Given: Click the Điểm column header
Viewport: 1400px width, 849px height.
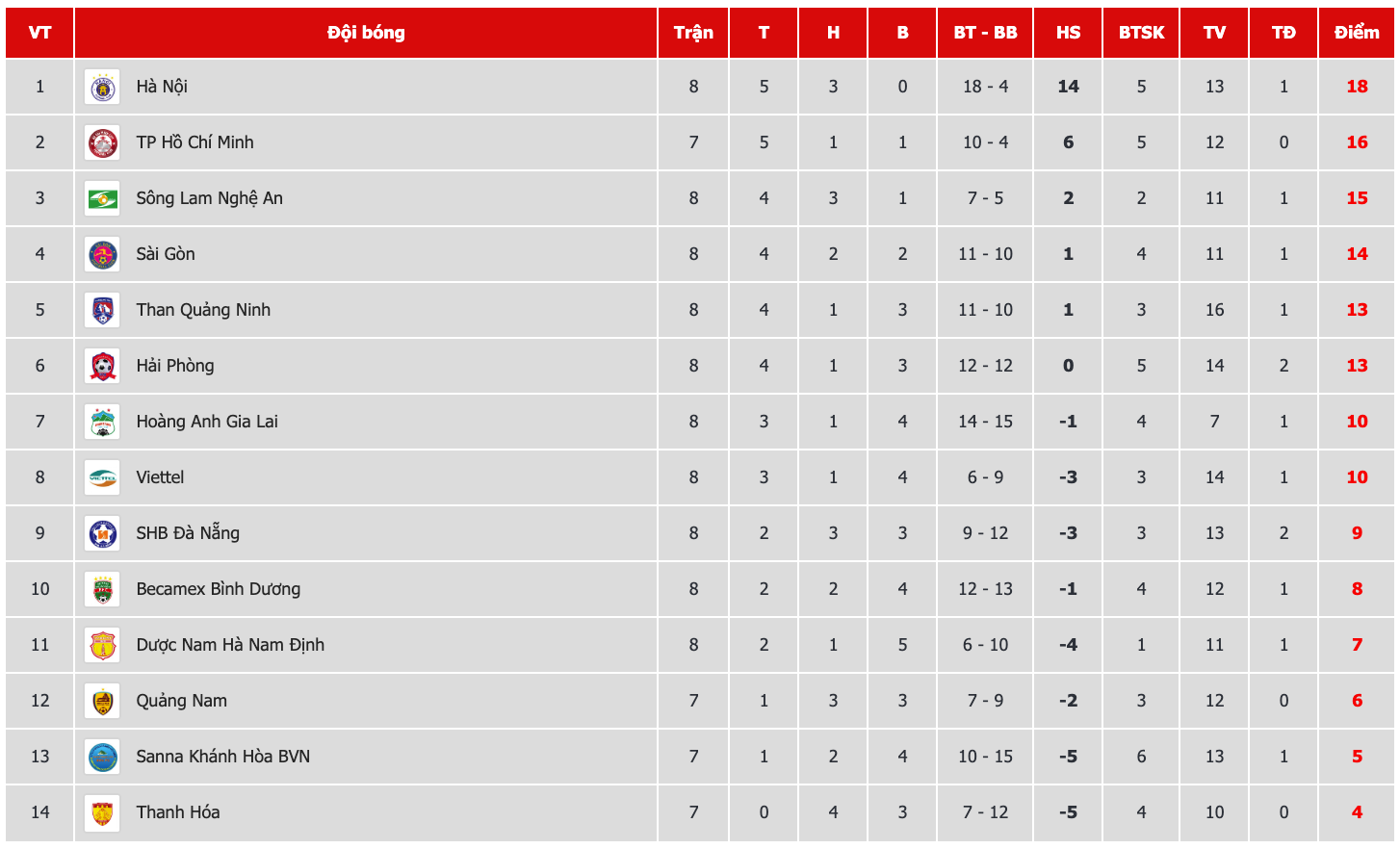Looking at the screenshot, I should (x=1356, y=33).
